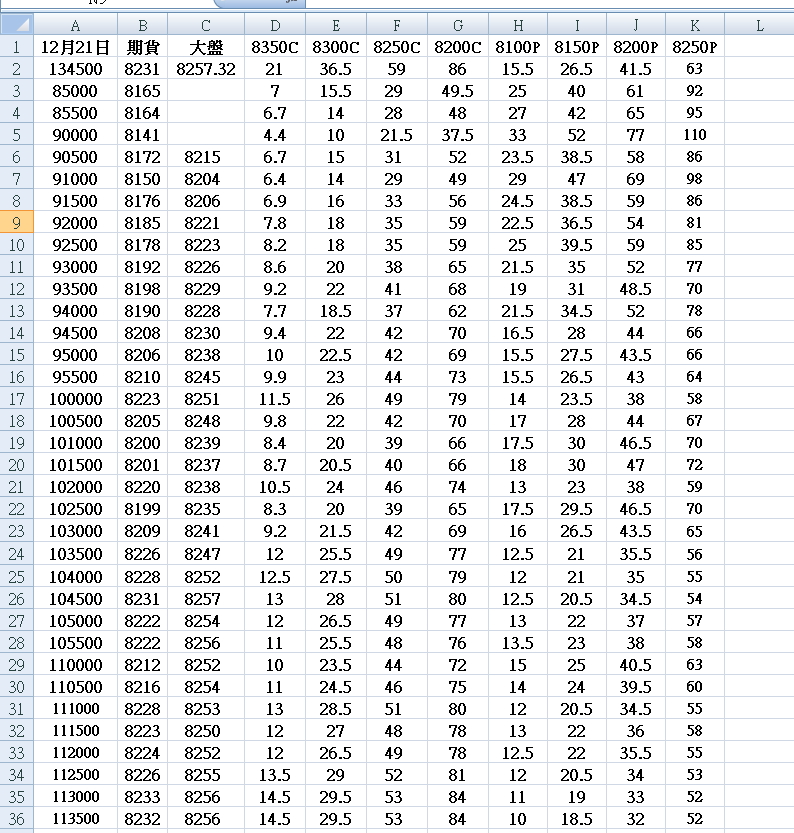Click cell containing 8241
The image size is (794, 833).
tap(206, 531)
